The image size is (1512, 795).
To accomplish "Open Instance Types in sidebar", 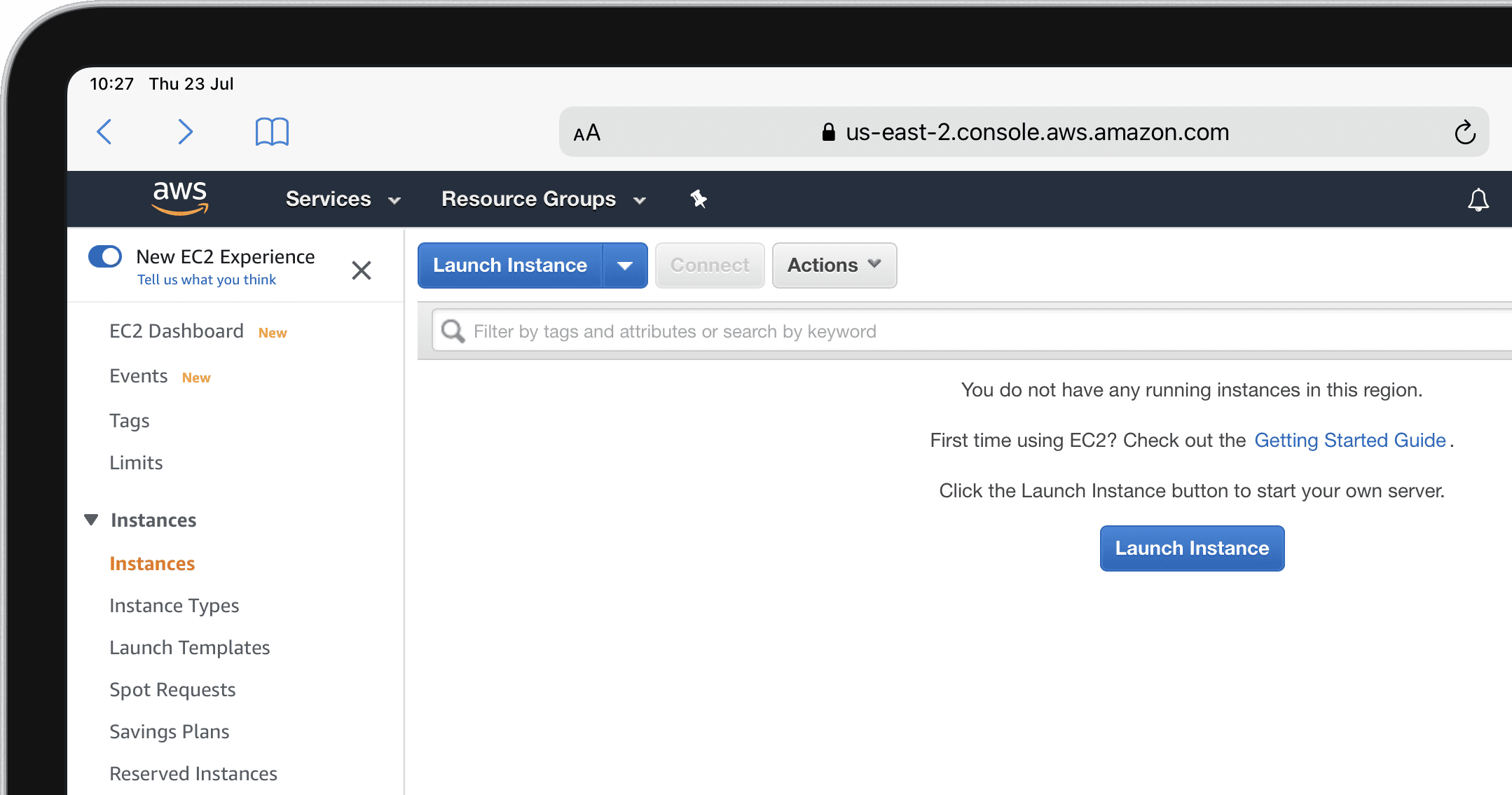I will (x=174, y=605).
